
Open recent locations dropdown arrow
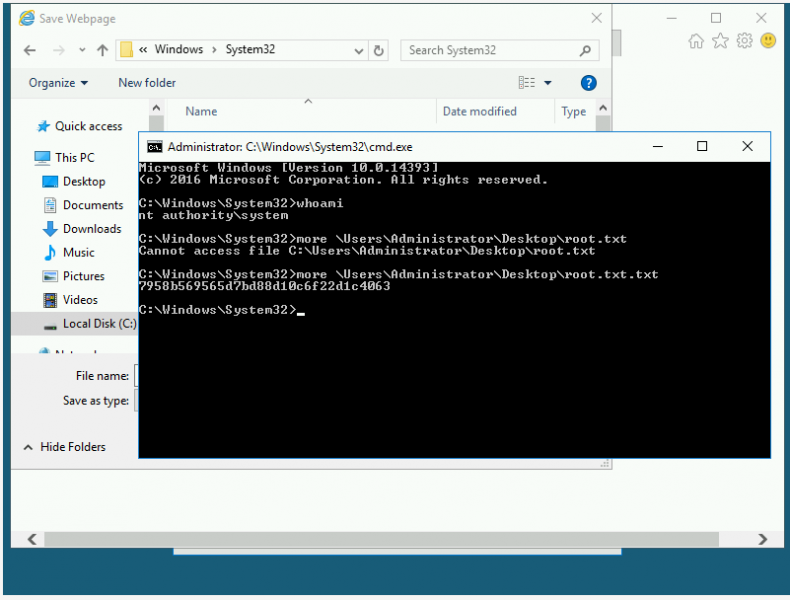(82, 50)
